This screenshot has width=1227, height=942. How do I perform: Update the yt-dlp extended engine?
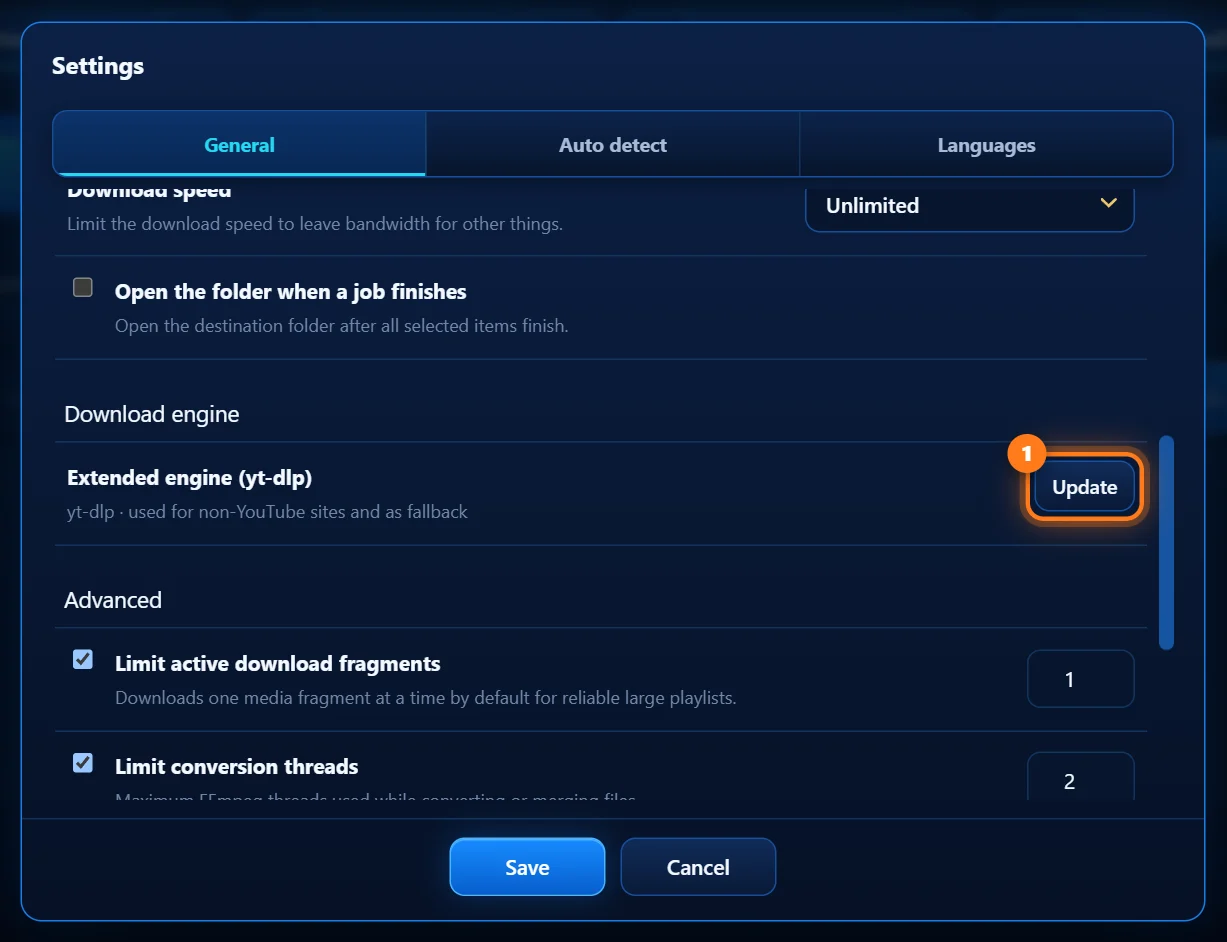click(x=1084, y=487)
